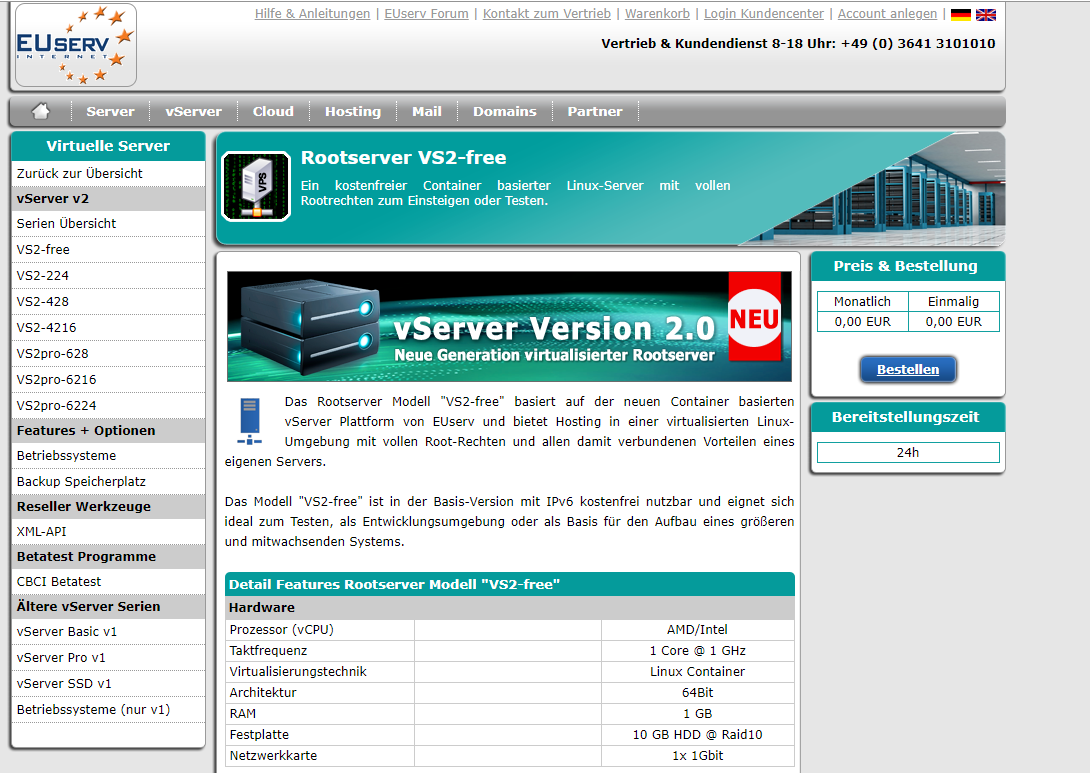Open CBCI Betatest in sidebar

pyautogui.click(x=108, y=581)
